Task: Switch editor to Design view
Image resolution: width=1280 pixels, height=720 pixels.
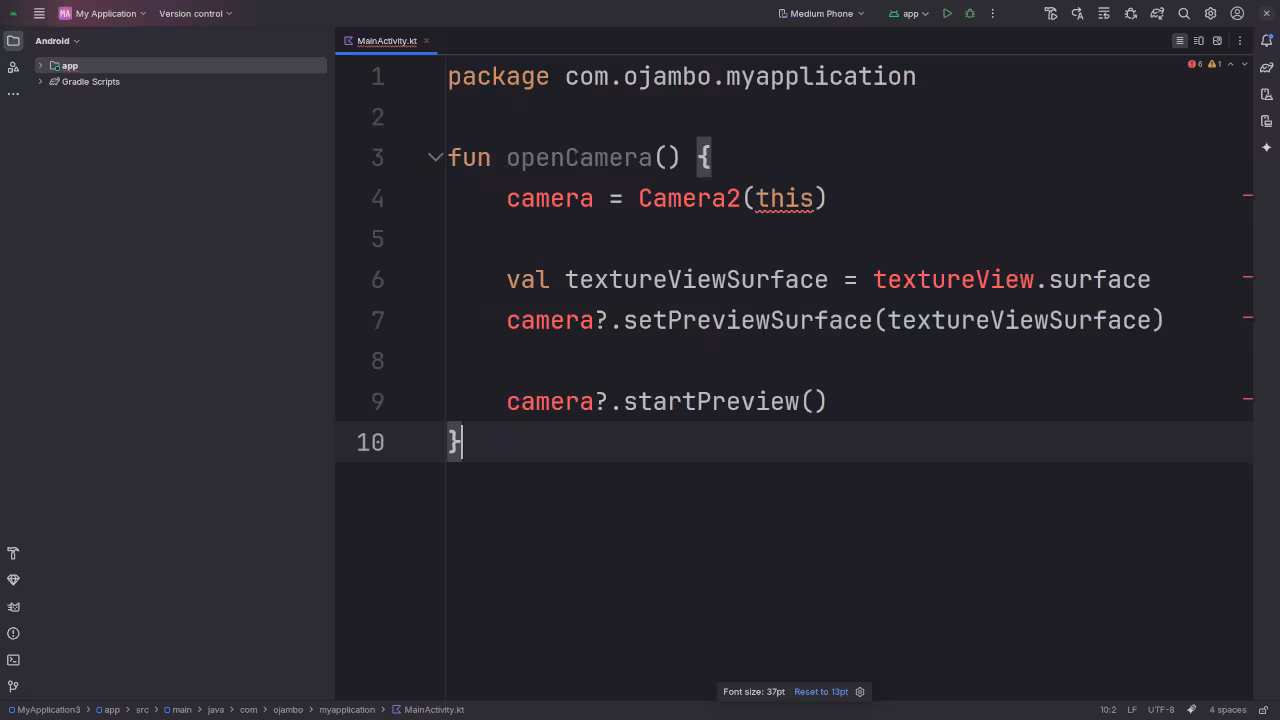Action: 1217,41
